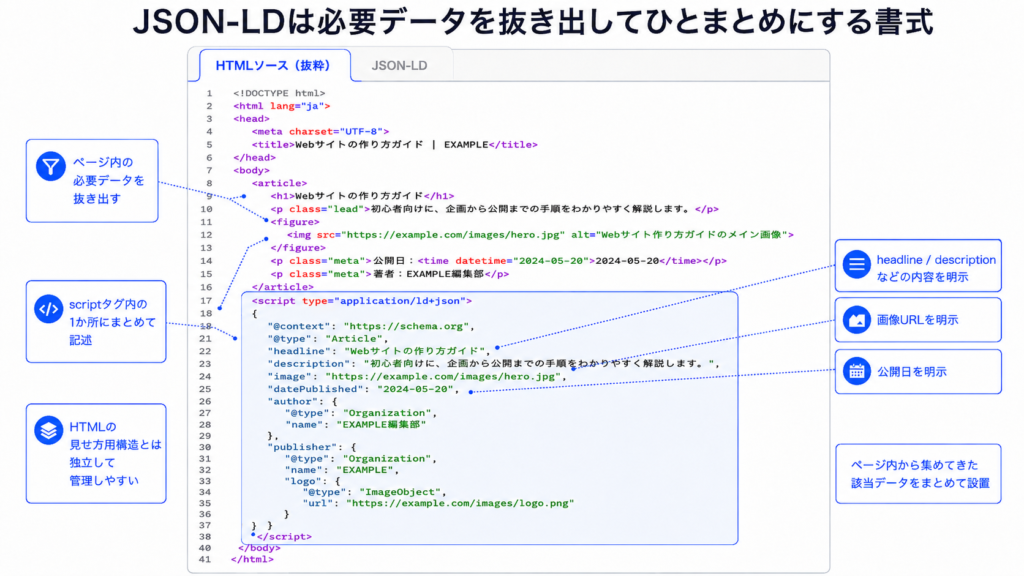
Task: Click the <title> line of the source
Action: pyautogui.click(x=394, y=144)
